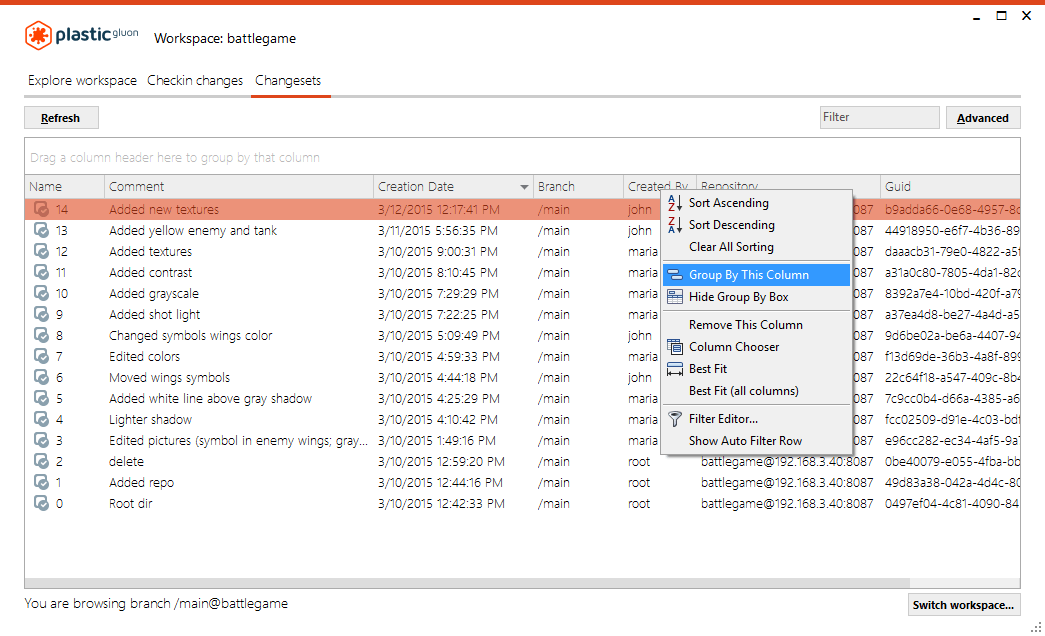Click the changeset icon for row 2
This screenshot has height=636, width=1045.
pos(41,461)
